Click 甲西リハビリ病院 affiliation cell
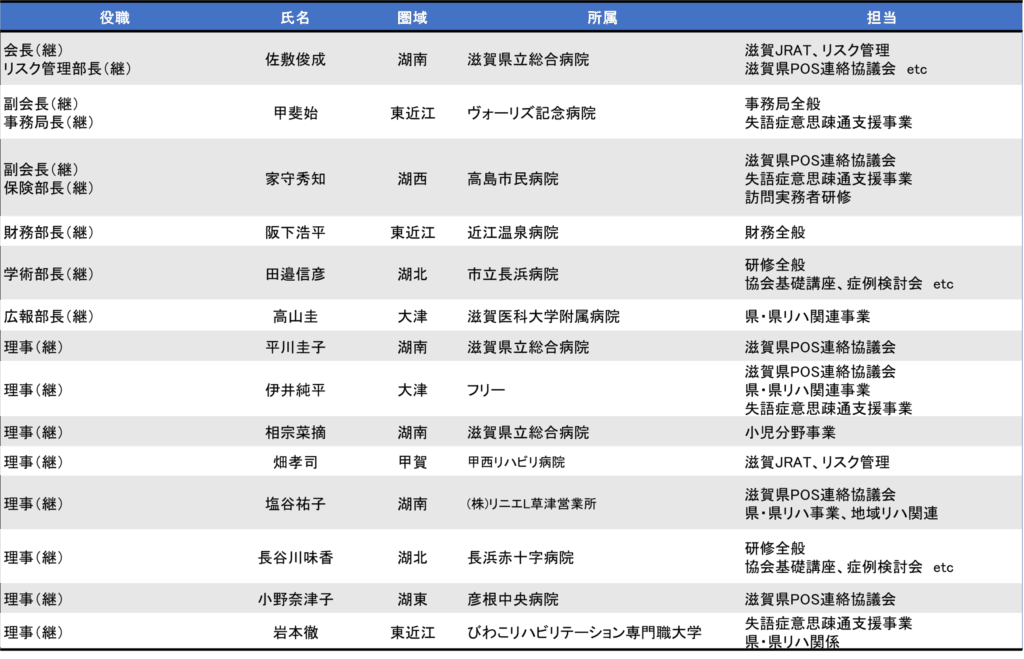1024x659 pixels. (516, 462)
